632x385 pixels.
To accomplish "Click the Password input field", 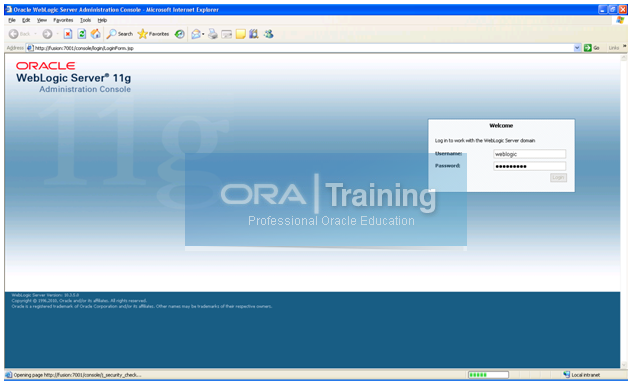I will 529,166.
